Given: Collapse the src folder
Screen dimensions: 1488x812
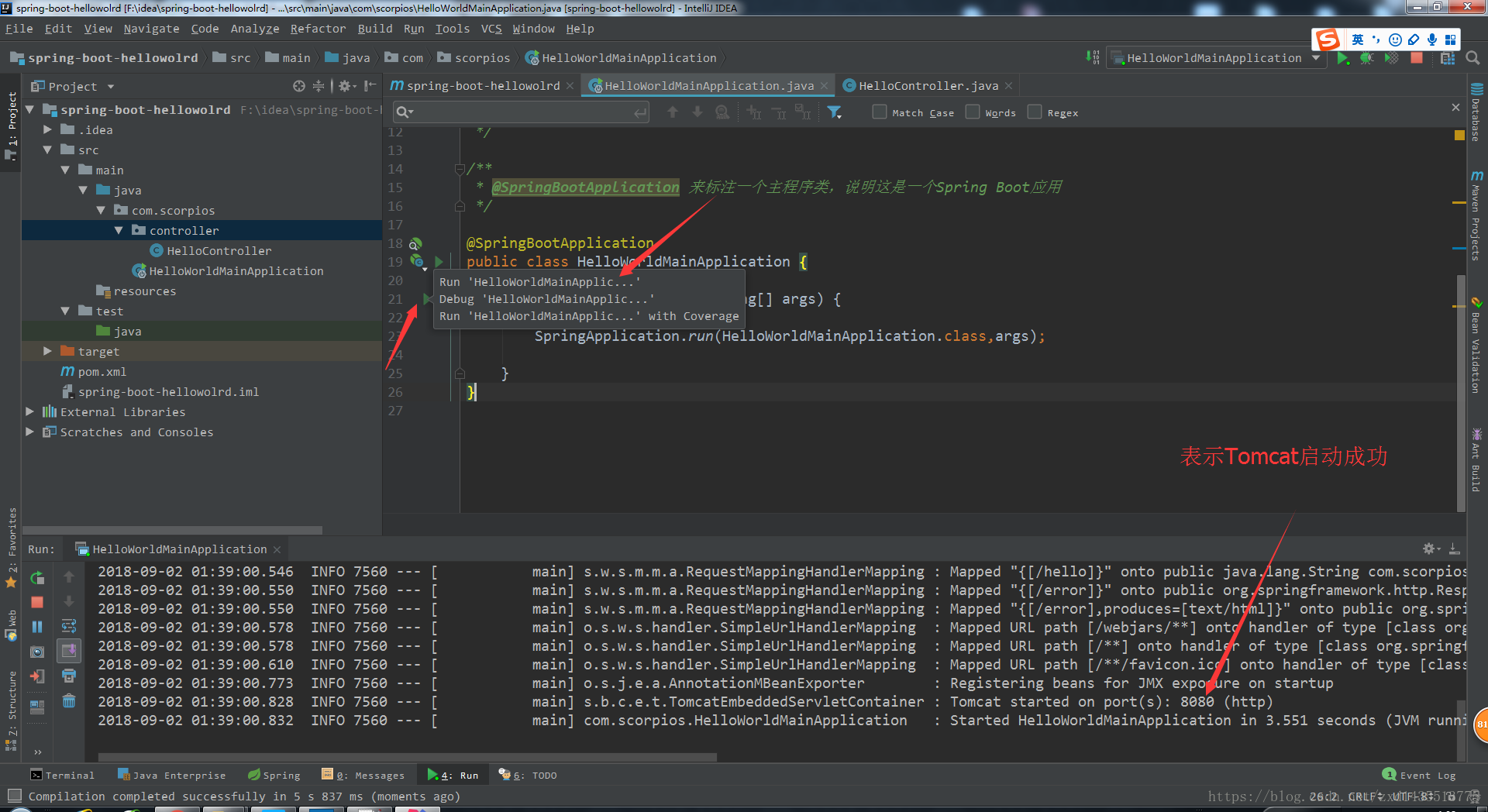Looking at the screenshot, I should click(47, 150).
